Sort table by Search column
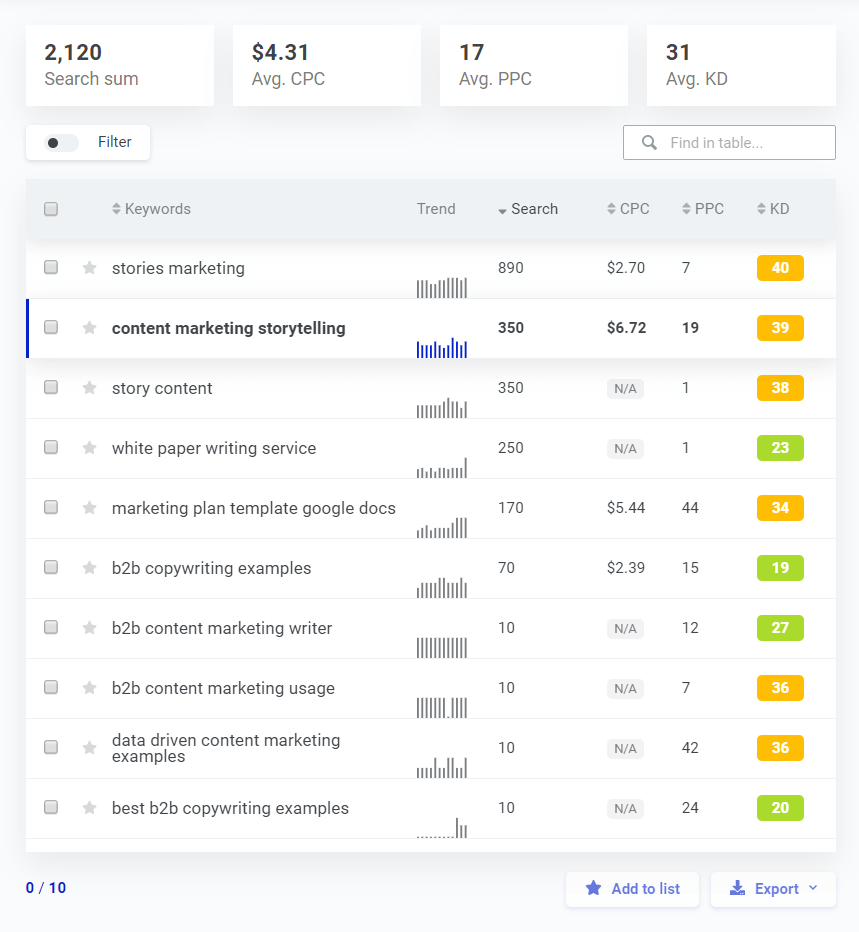Image resolution: width=859 pixels, height=932 pixels. [528, 209]
